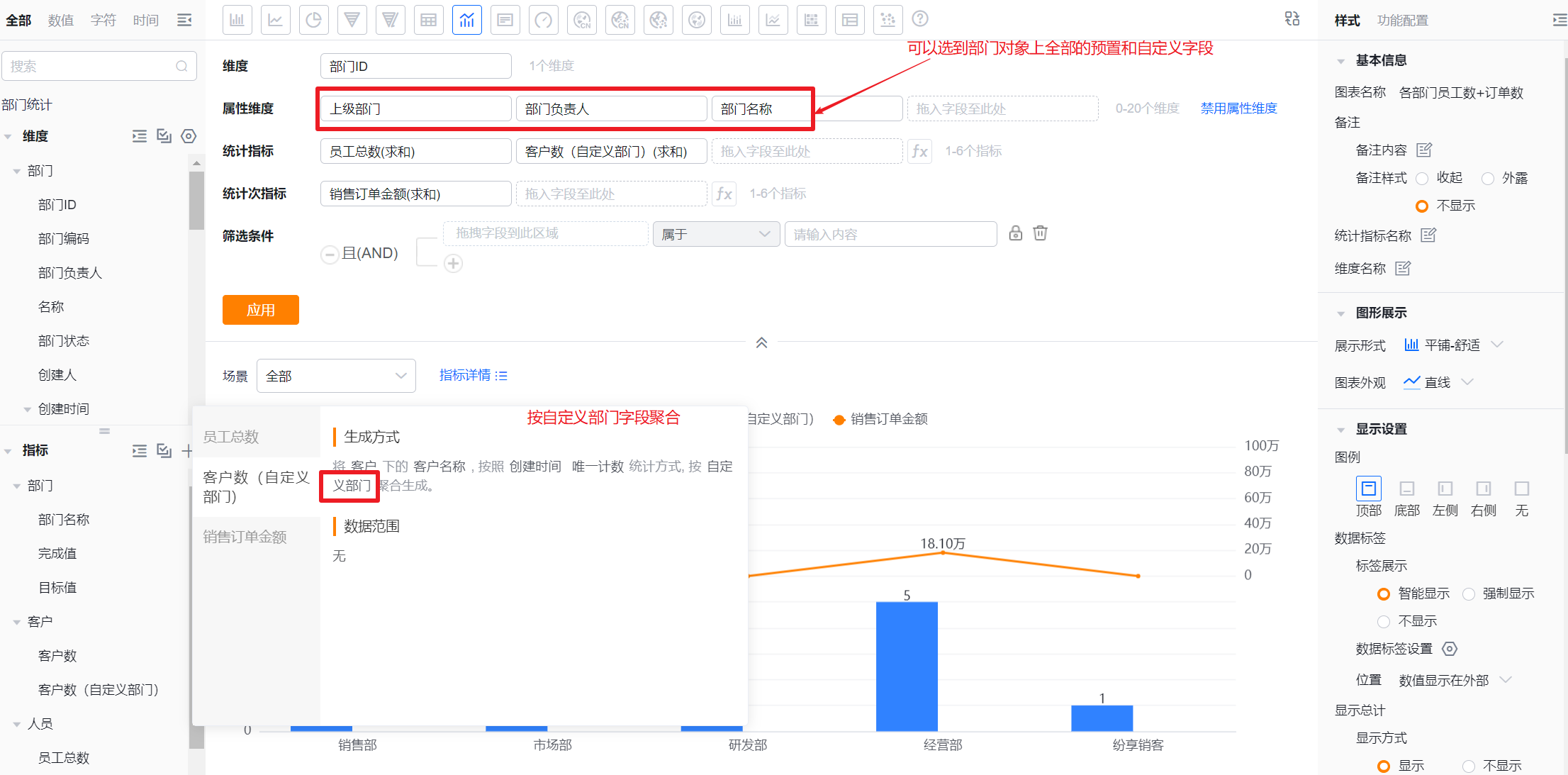Open 图表外观 直线 dropdown

1438,382
